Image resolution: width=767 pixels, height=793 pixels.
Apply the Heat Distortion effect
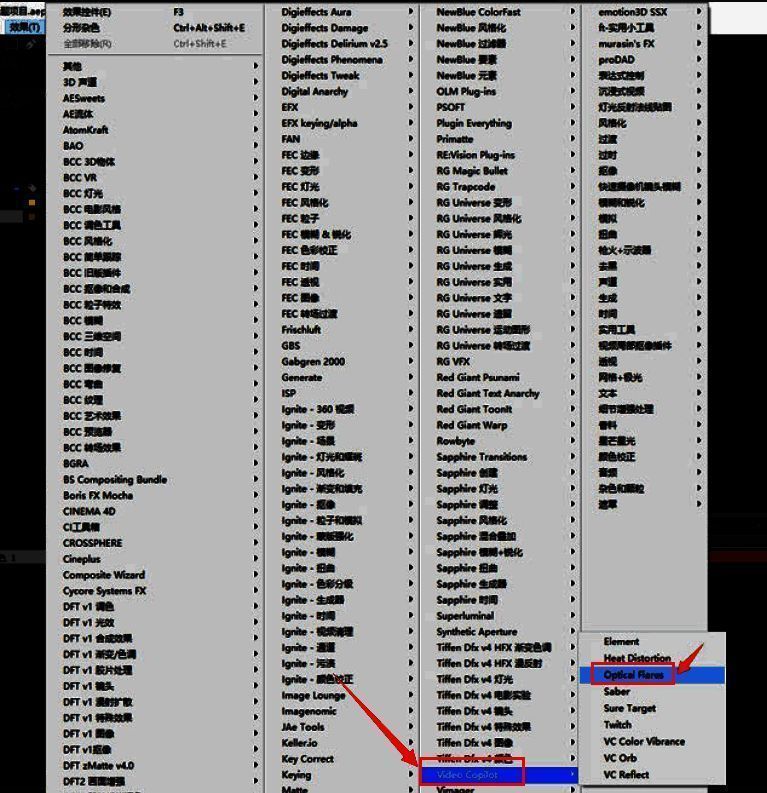pyautogui.click(x=637, y=658)
